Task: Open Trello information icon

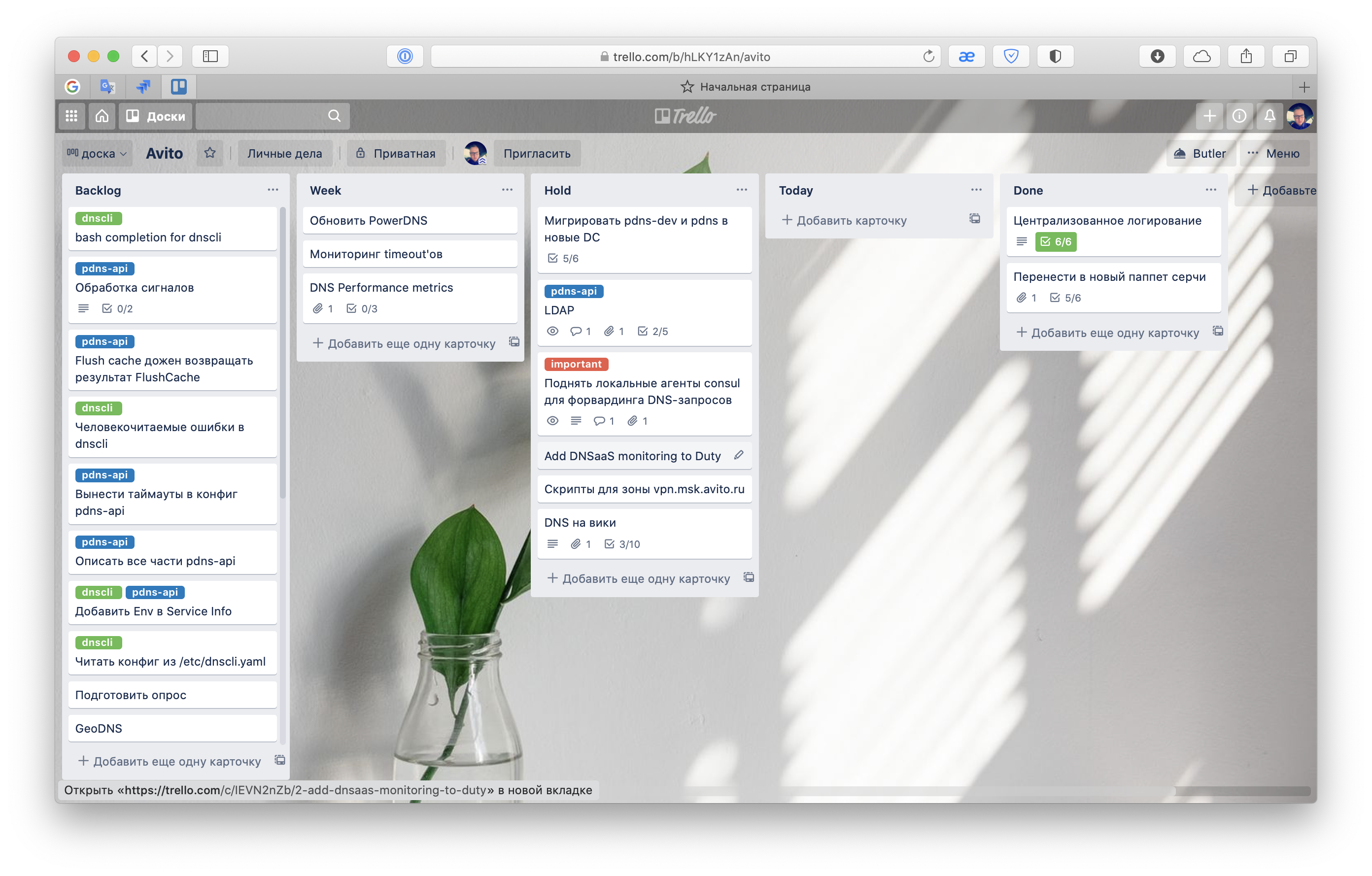Action: [1239, 116]
